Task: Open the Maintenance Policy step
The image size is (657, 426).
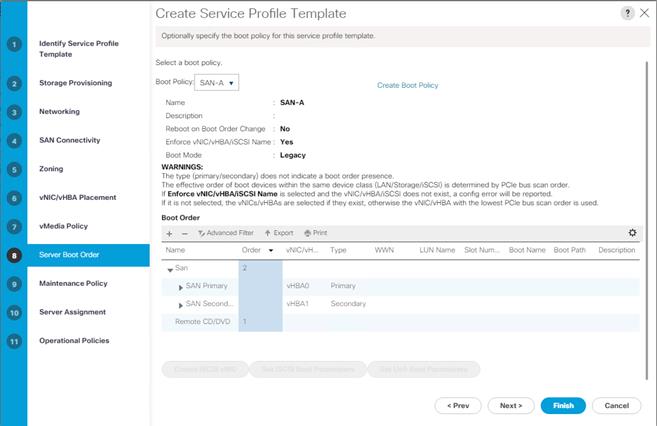Action: coord(72,283)
